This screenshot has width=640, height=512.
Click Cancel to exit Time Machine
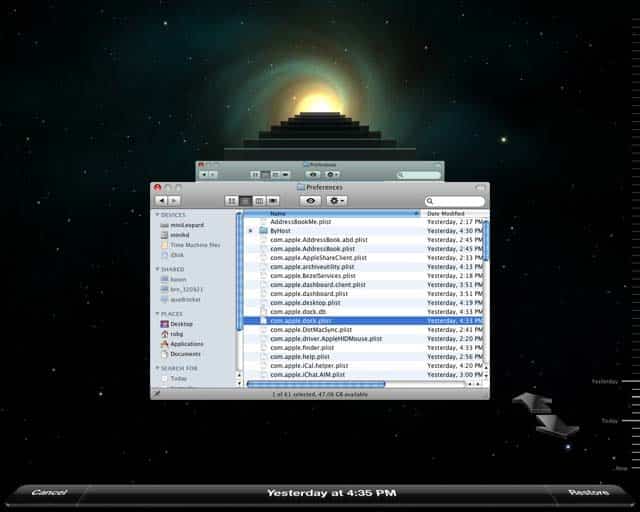(x=49, y=492)
